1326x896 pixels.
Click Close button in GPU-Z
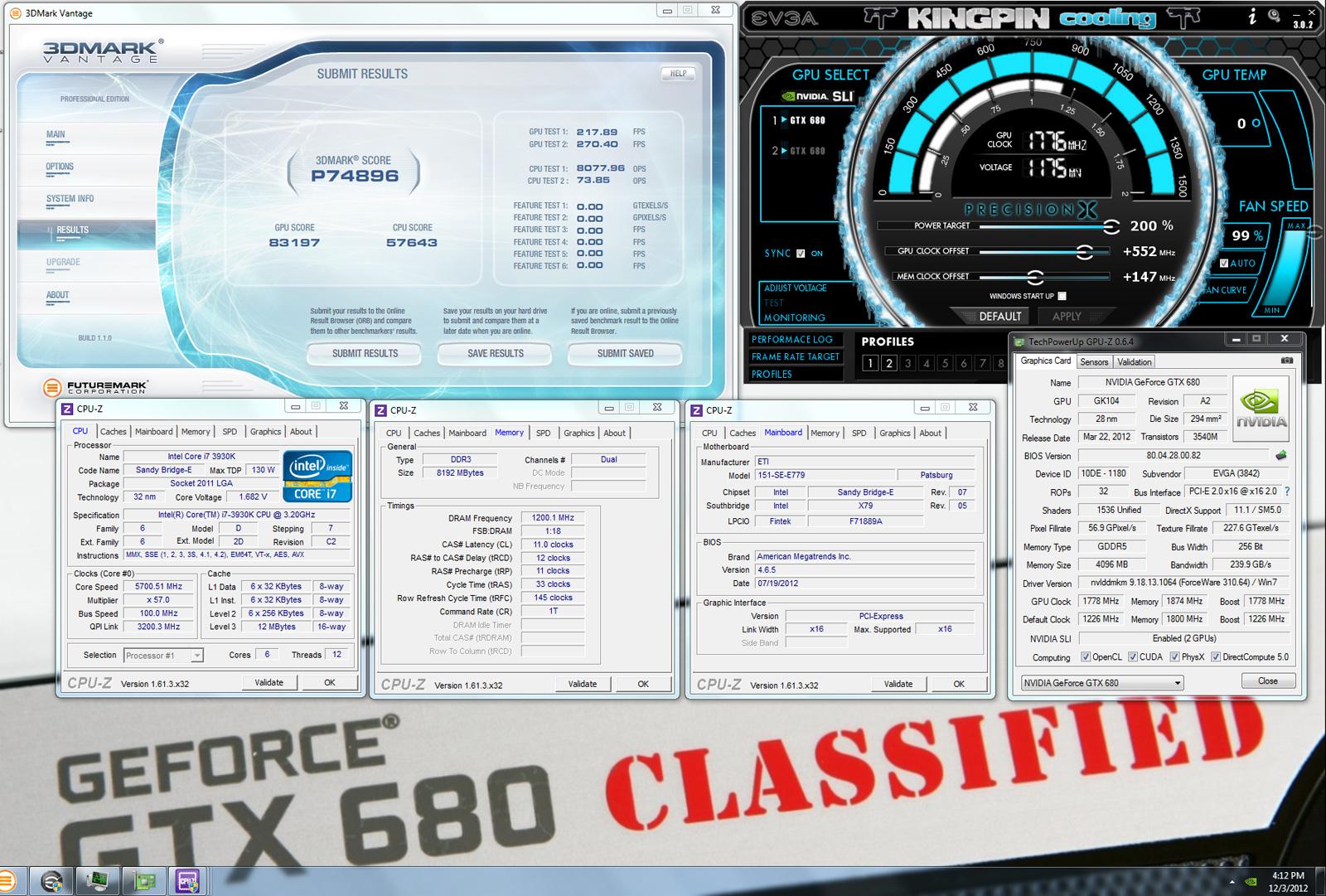pyautogui.click(x=1268, y=681)
